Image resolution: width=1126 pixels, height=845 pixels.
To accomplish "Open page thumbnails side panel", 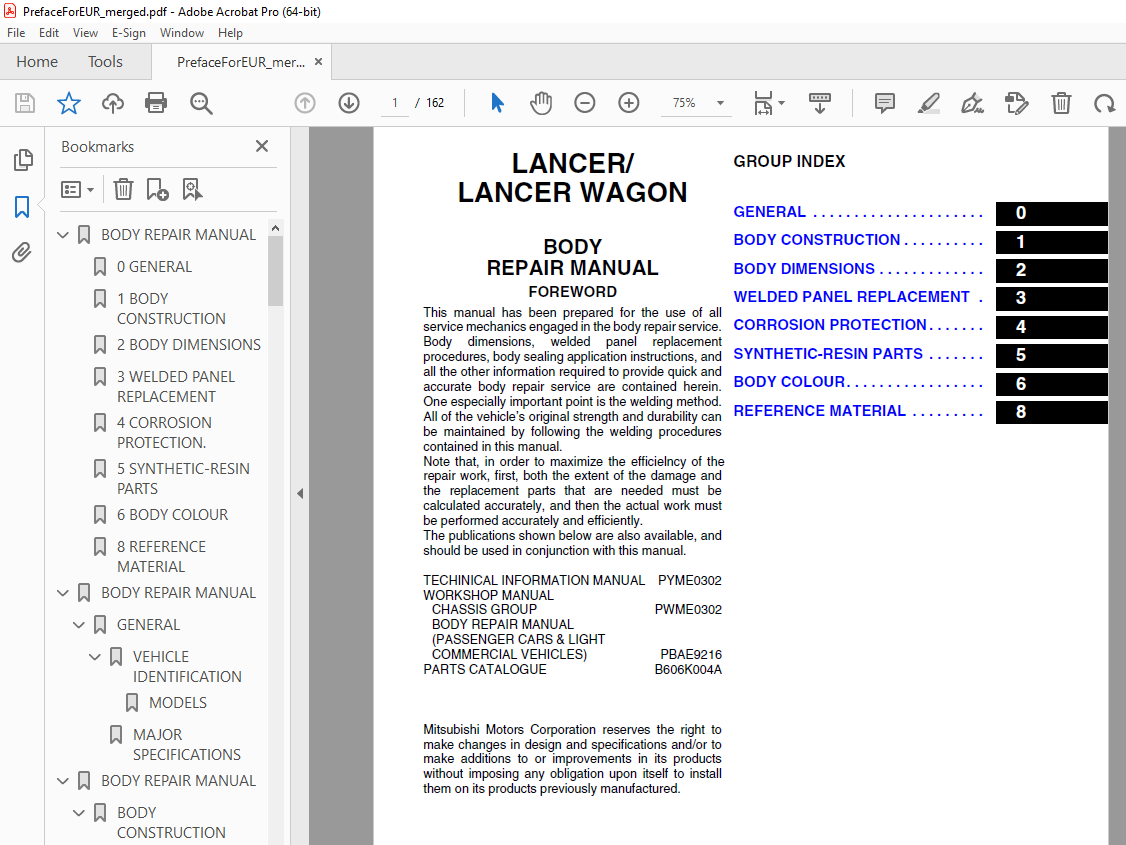I will (x=23, y=159).
